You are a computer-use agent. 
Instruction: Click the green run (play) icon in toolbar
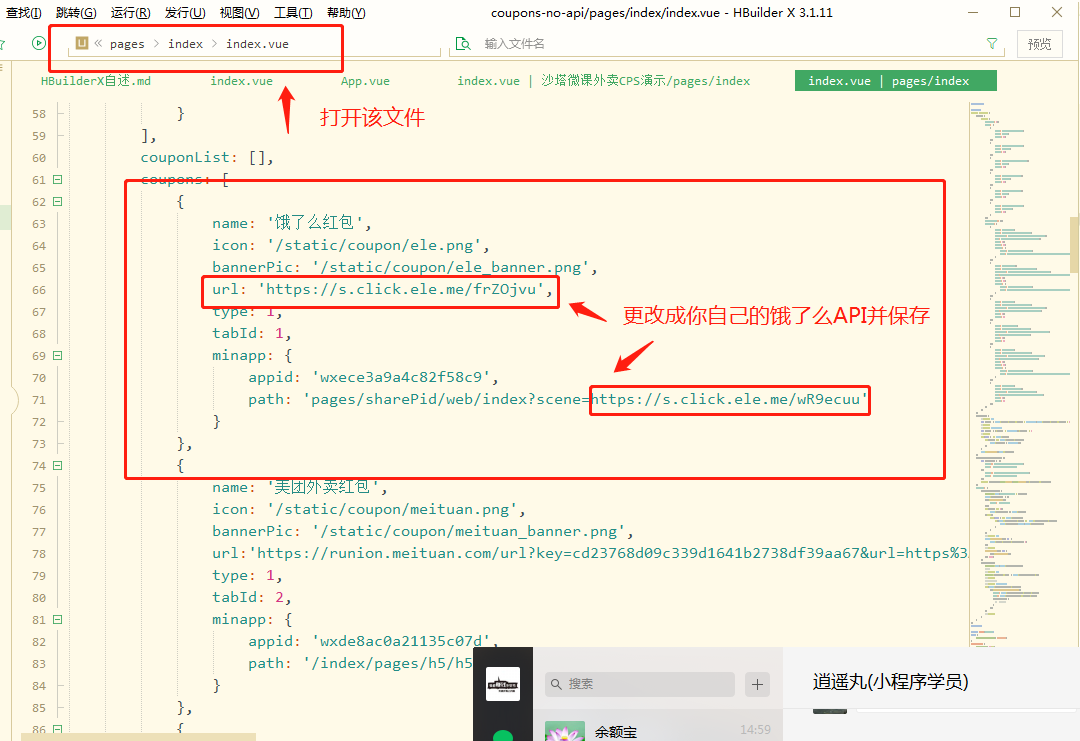pos(39,43)
